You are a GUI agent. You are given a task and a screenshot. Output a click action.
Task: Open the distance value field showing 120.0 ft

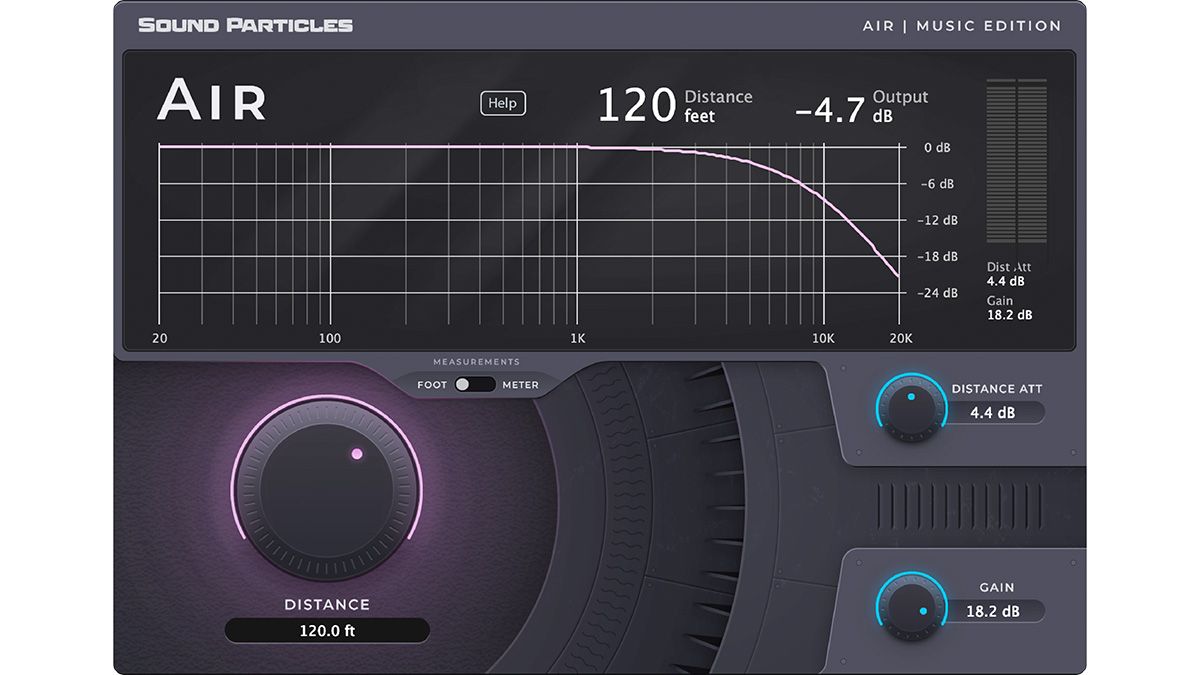pyautogui.click(x=327, y=630)
